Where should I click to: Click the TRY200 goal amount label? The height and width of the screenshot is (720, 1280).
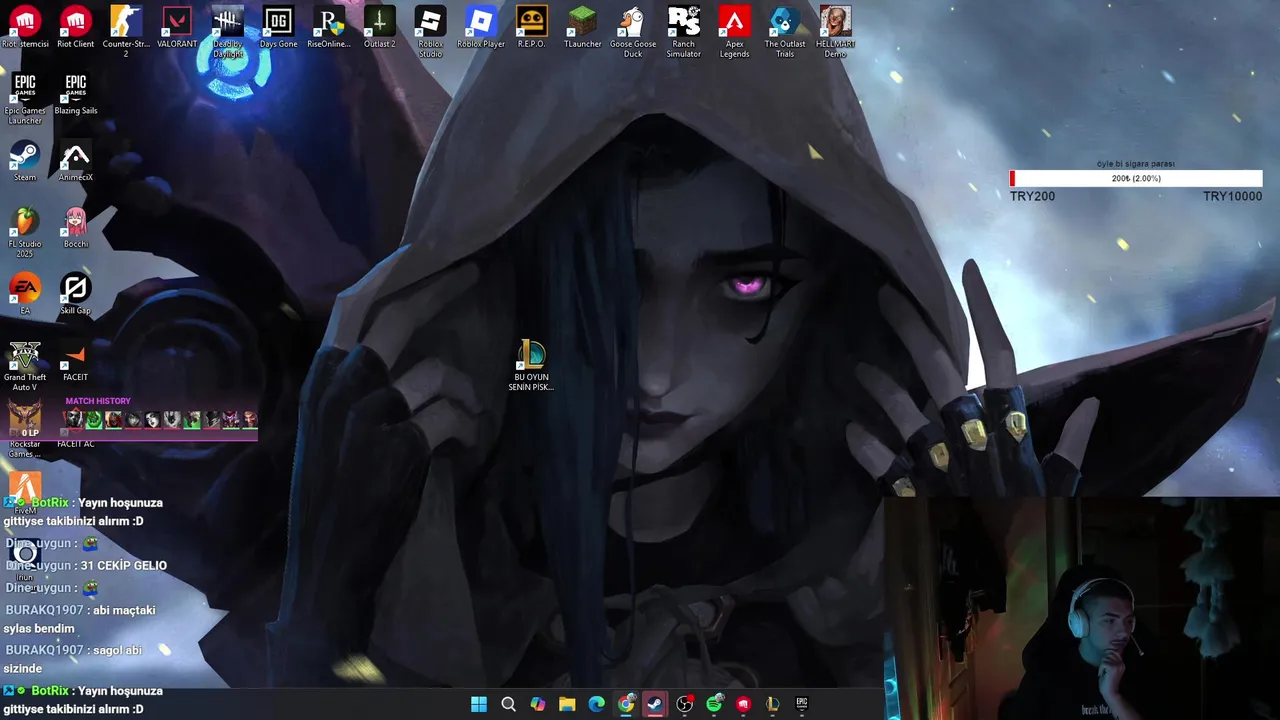(x=1032, y=196)
